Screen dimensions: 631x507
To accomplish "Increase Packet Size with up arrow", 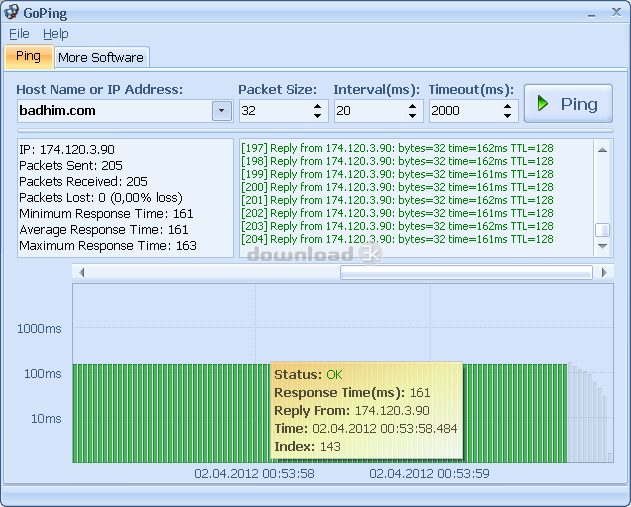I will click(318, 106).
